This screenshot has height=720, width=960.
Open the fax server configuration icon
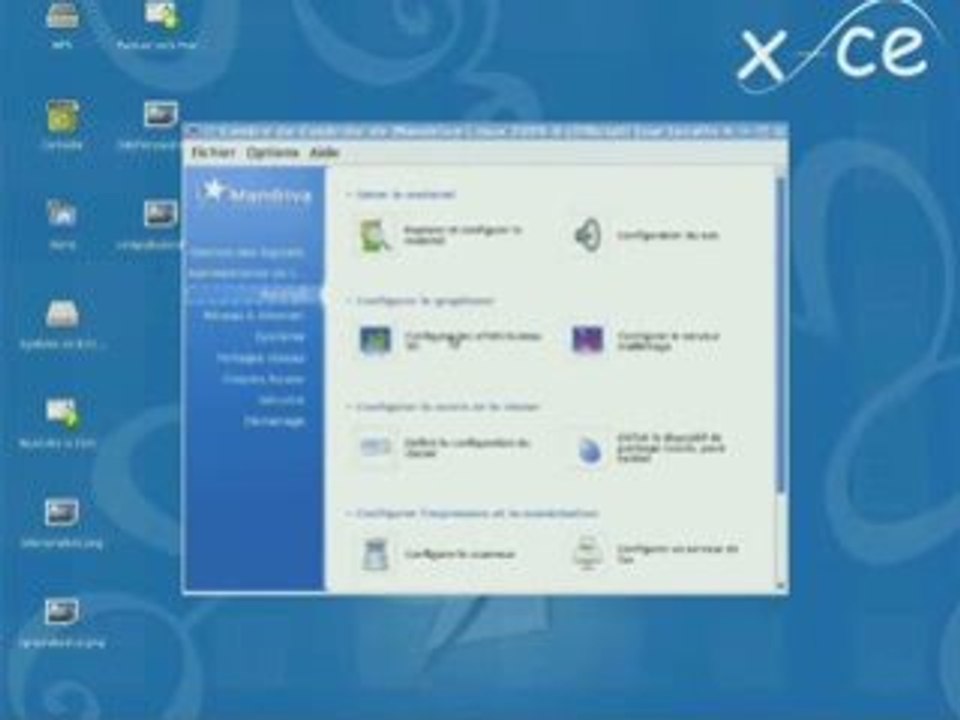pos(588,553)
